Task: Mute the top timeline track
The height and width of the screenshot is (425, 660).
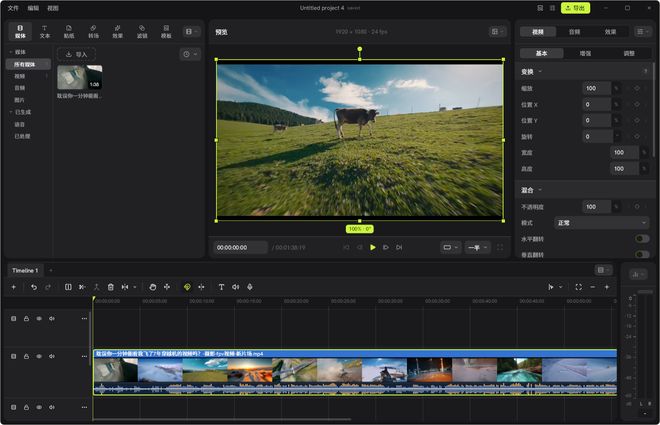Action: [x=52, y=319]
